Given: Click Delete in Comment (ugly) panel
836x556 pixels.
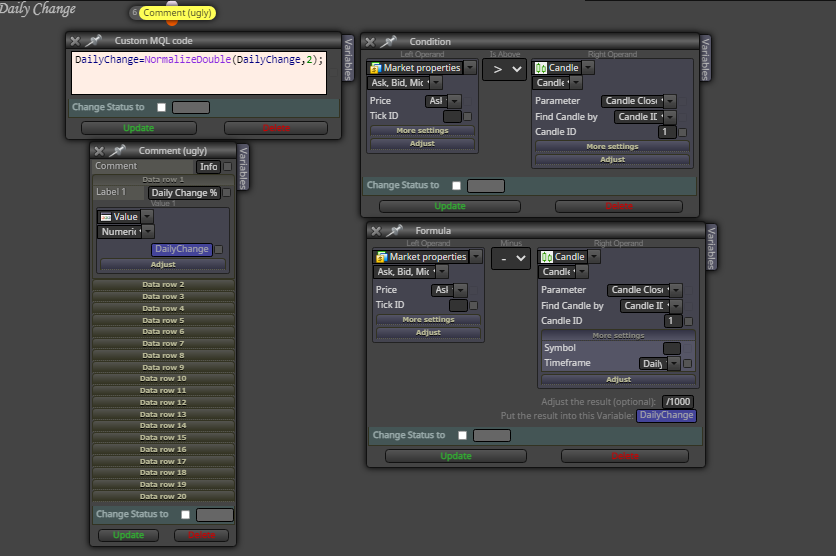Looking at the screenshot, I should point(202,535).
